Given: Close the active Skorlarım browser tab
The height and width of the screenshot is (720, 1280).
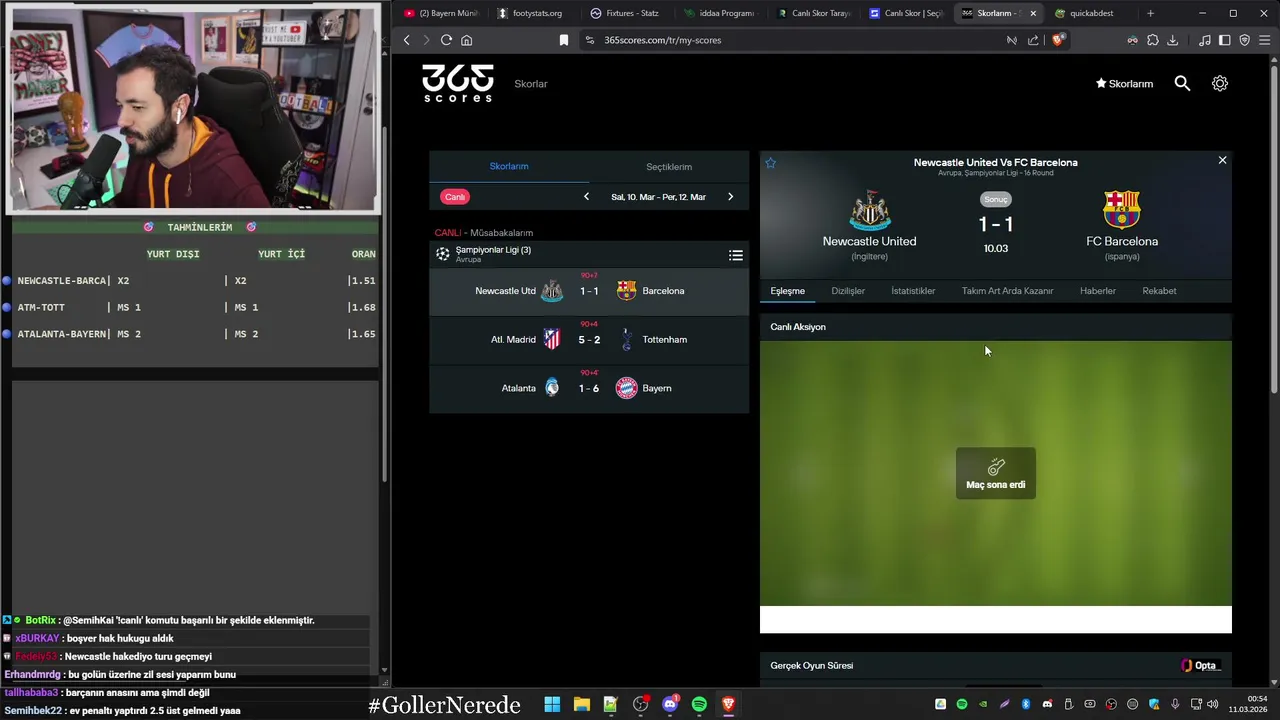Looking at the screenshot, I should [x=1033, y=13].
